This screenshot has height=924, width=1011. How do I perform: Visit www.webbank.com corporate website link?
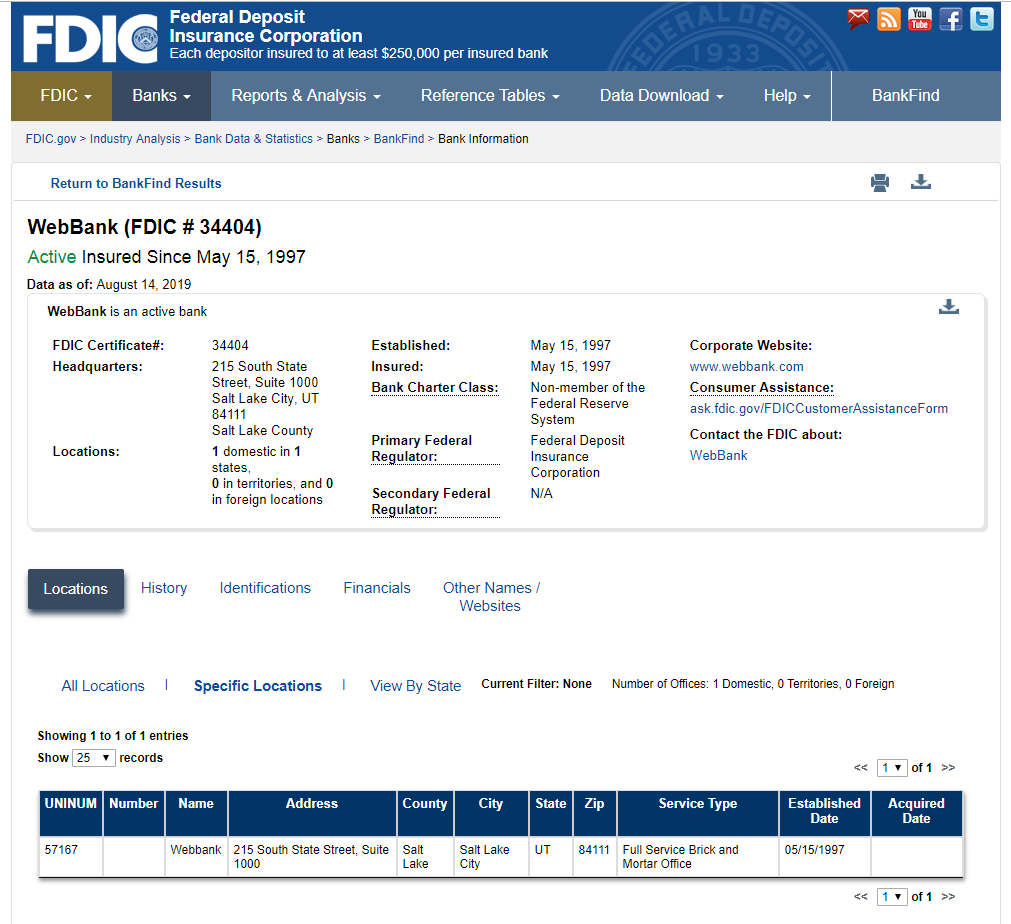747,366
